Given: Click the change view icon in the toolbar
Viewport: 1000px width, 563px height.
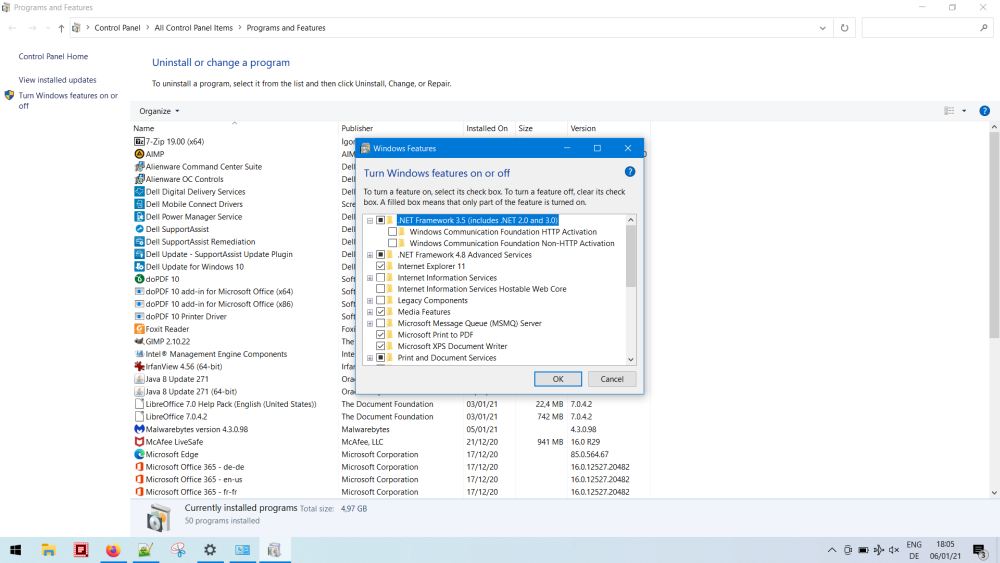Looking at the screenshot, I should [x=949, y=110].
